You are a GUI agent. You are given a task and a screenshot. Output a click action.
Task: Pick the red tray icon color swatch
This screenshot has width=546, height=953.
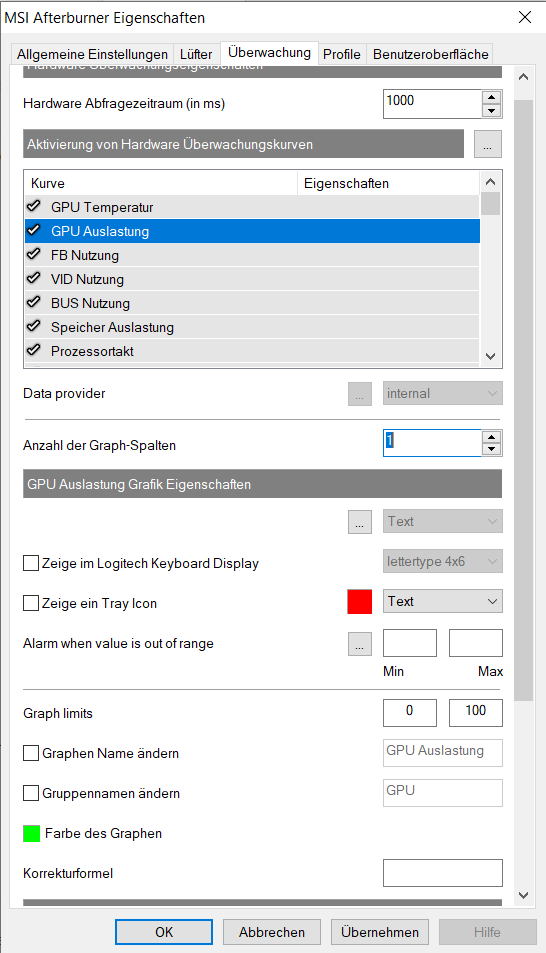[359, 601]
